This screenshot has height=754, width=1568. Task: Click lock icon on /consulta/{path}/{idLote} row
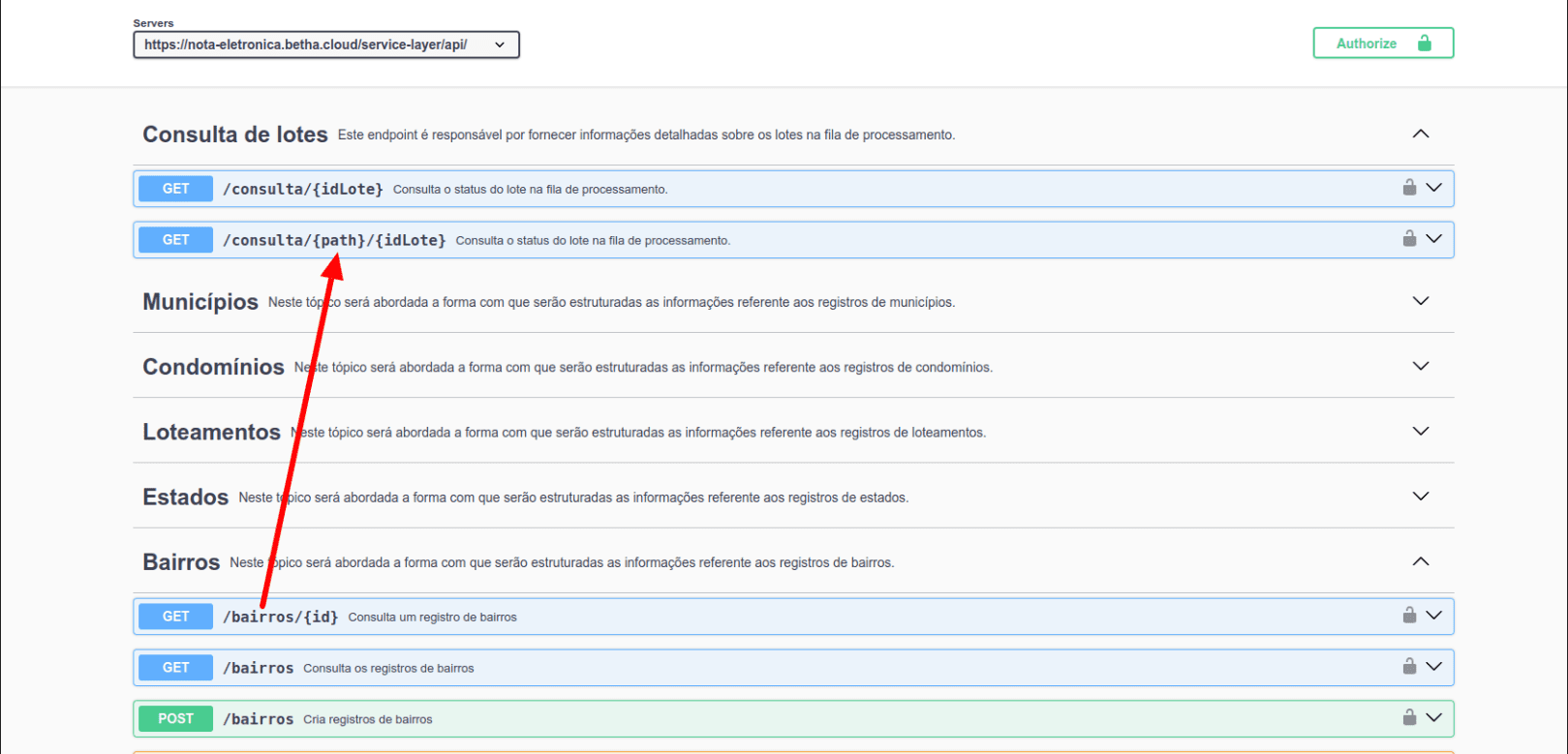coord(1409,238)
